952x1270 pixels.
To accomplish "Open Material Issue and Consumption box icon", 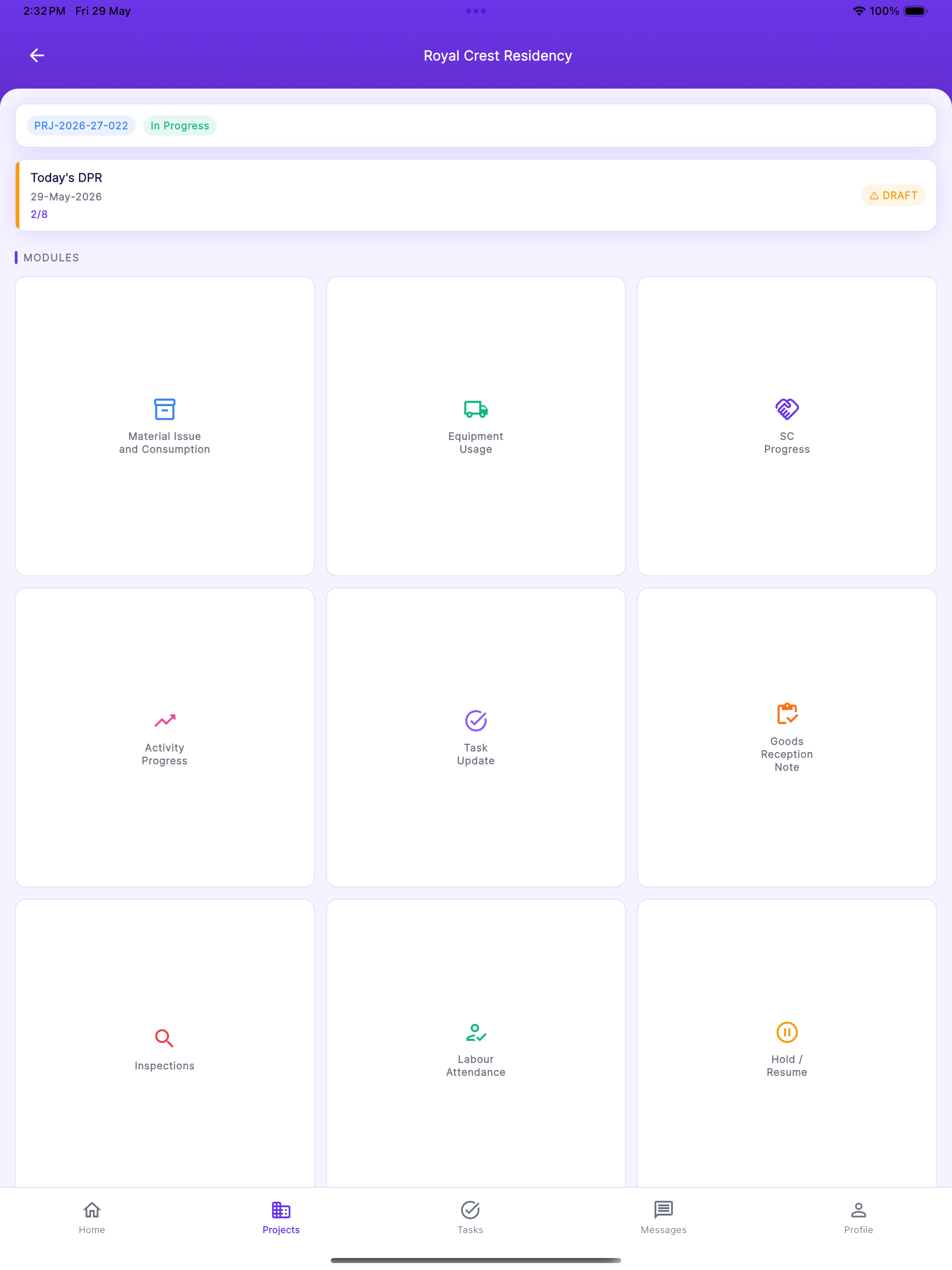I will pyautogui.click(x=165, y=409).
